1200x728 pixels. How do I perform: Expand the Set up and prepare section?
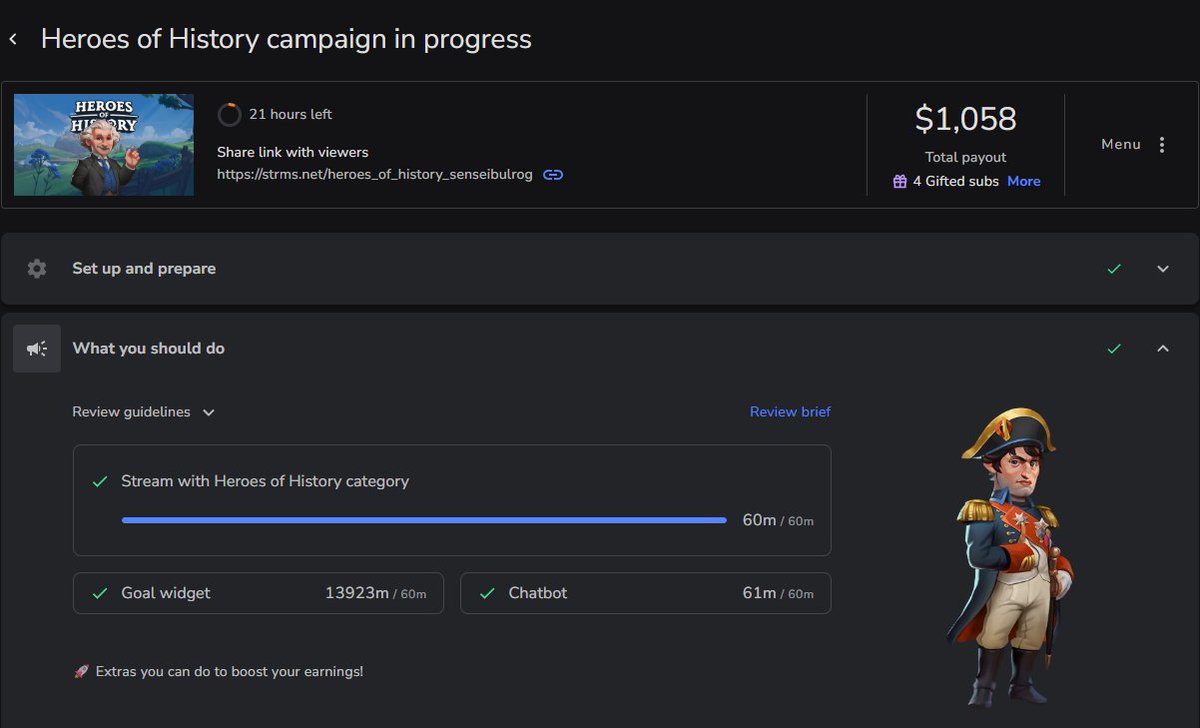[1162, 269]
